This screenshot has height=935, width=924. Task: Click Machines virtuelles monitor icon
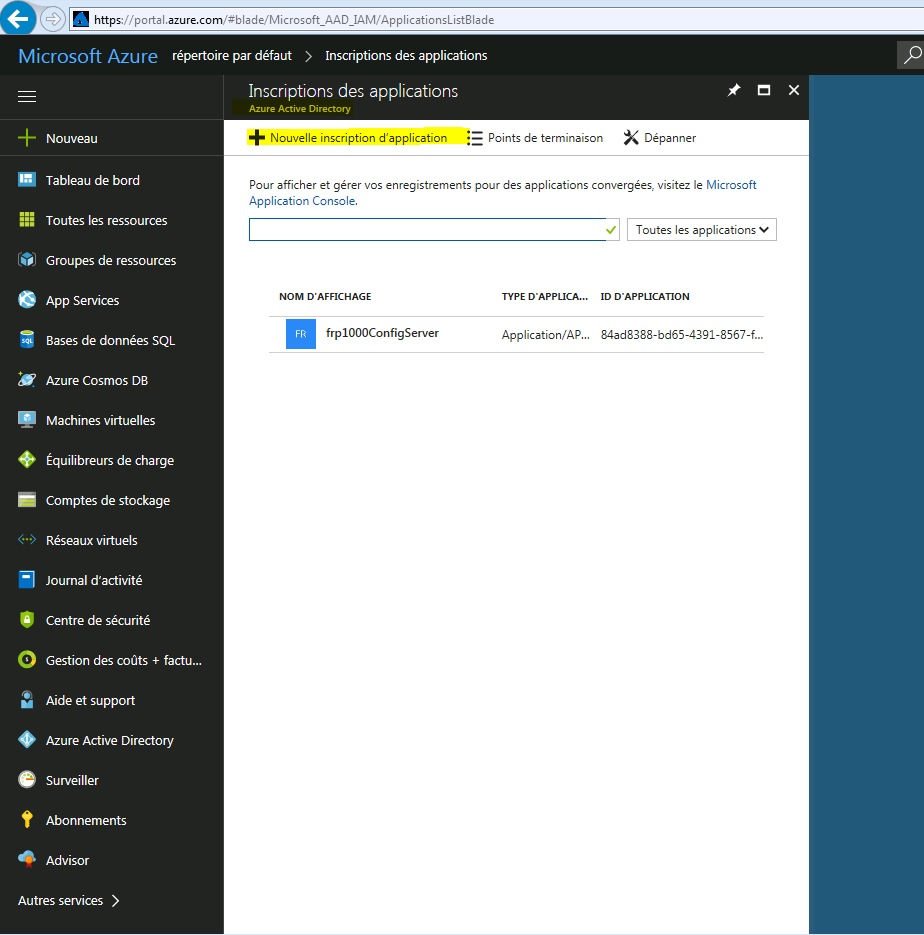27,419
